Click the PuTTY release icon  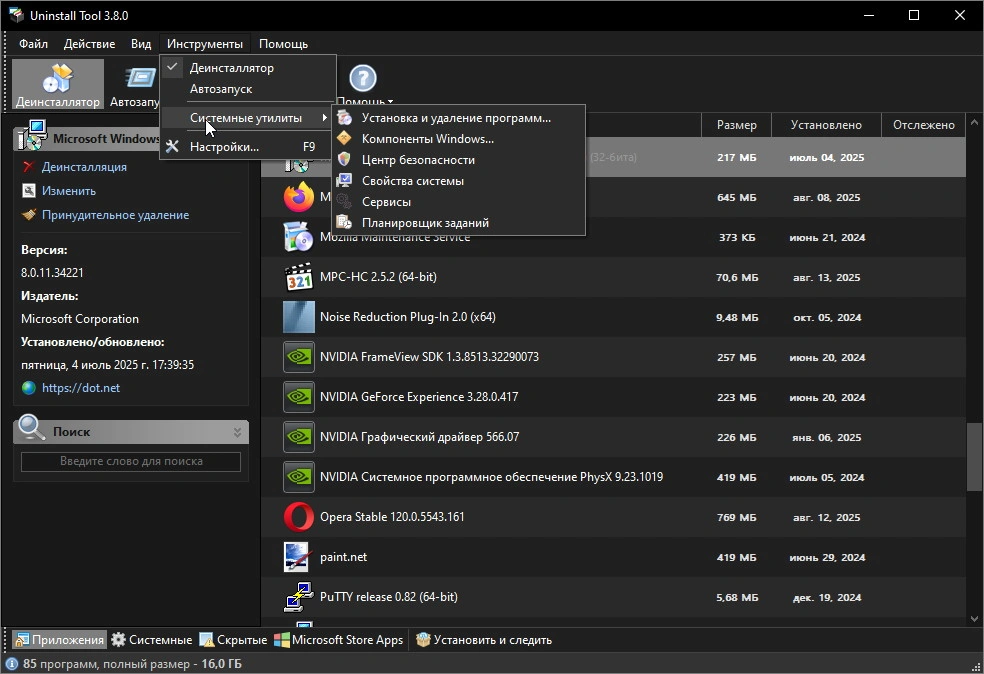pos(299,597)
